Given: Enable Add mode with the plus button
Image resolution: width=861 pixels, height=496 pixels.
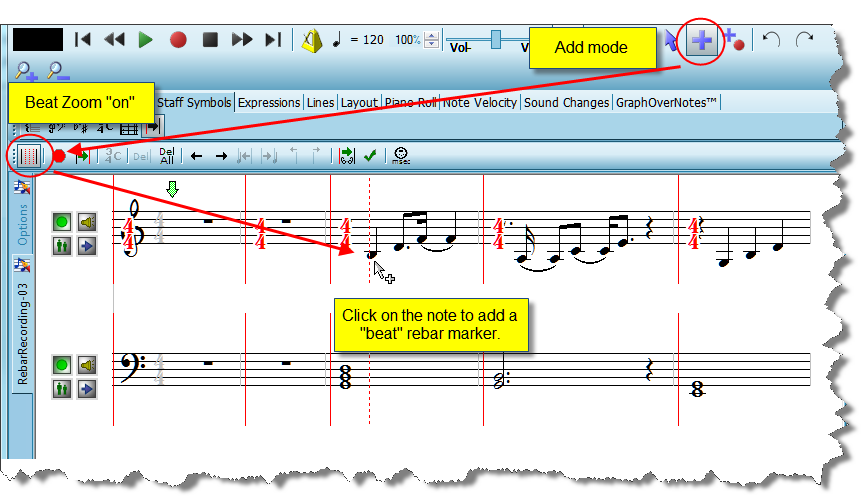Looking at the screenshot, I should tap(703, 41).
